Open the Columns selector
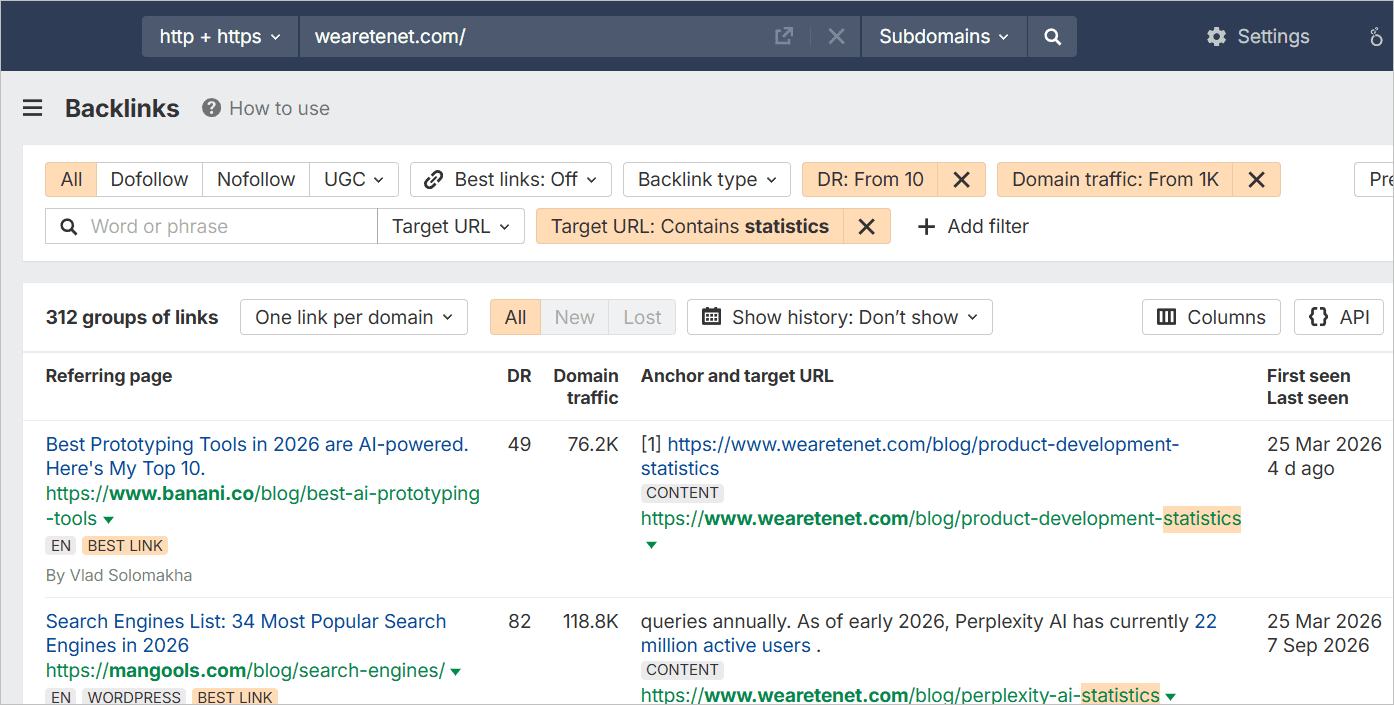The height and width of the screenshot is (705, 1394). pyautogui.click(x=1211, y=317)
